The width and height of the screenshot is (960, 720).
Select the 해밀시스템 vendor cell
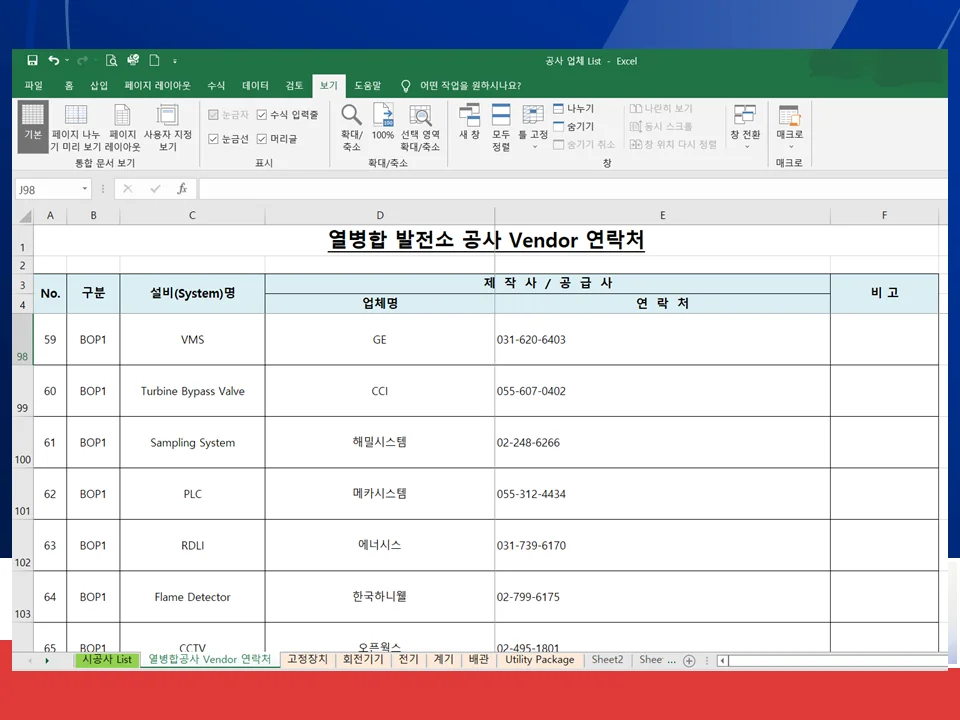coord(380,442)
